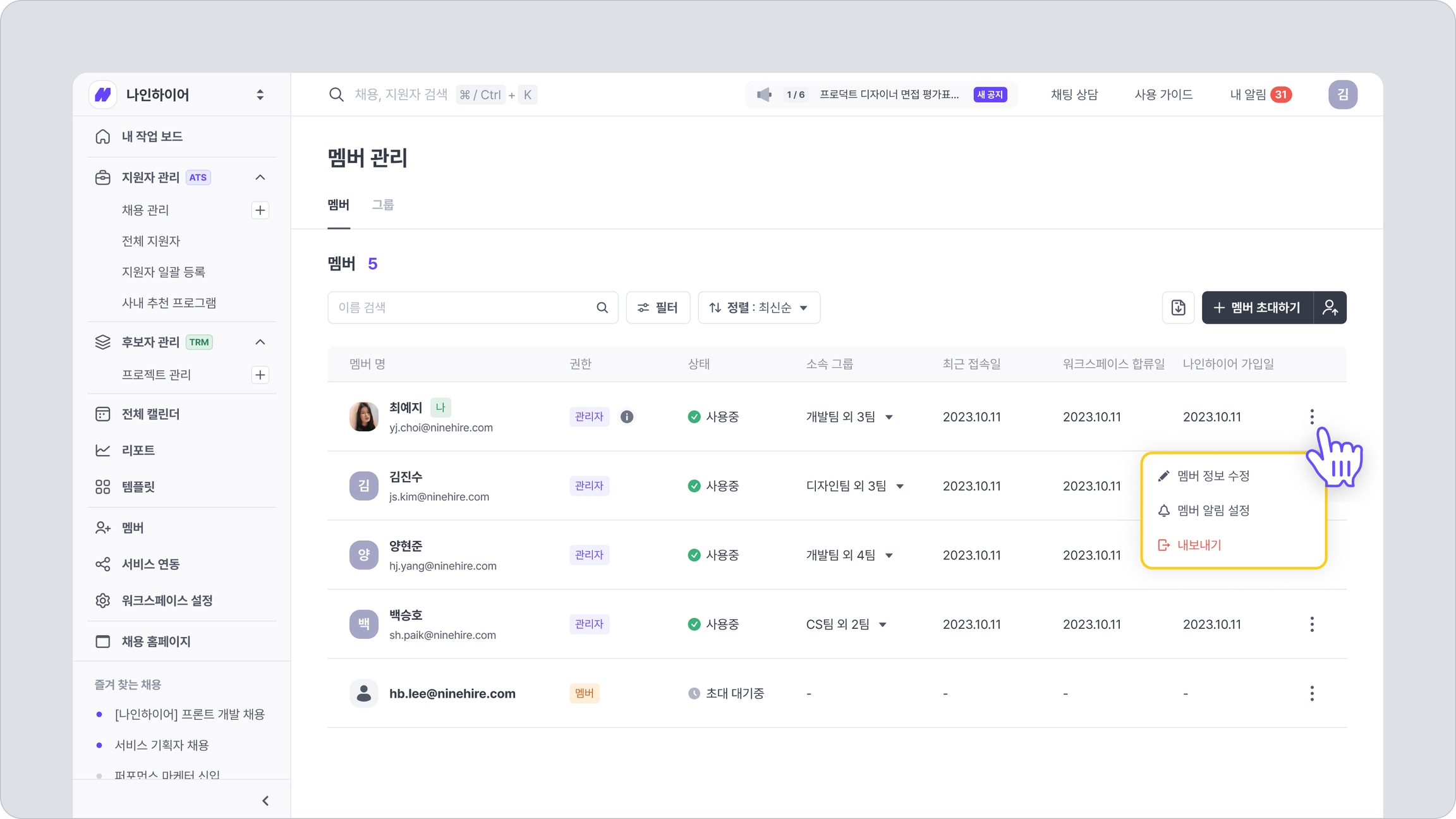Focus the applicant search field
The width and height of the screenshot is (1456, 819).
(401, 95)
